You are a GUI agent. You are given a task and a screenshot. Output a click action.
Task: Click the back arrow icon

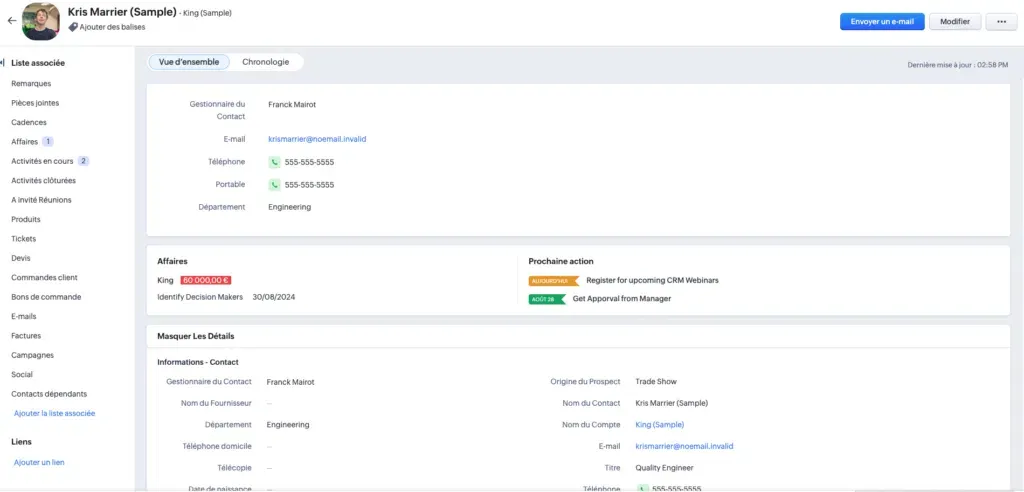11,20
